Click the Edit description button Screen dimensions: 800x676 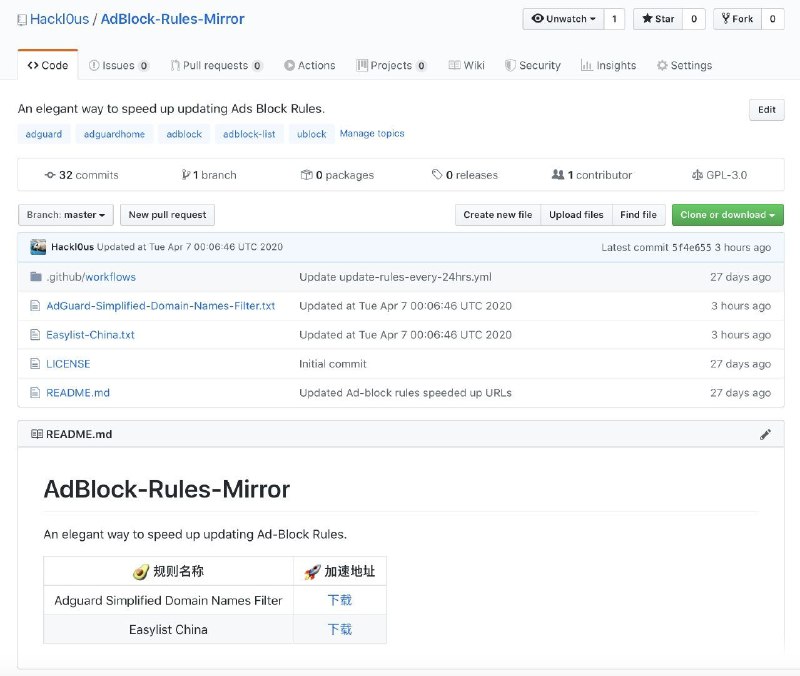coord(766,110)
